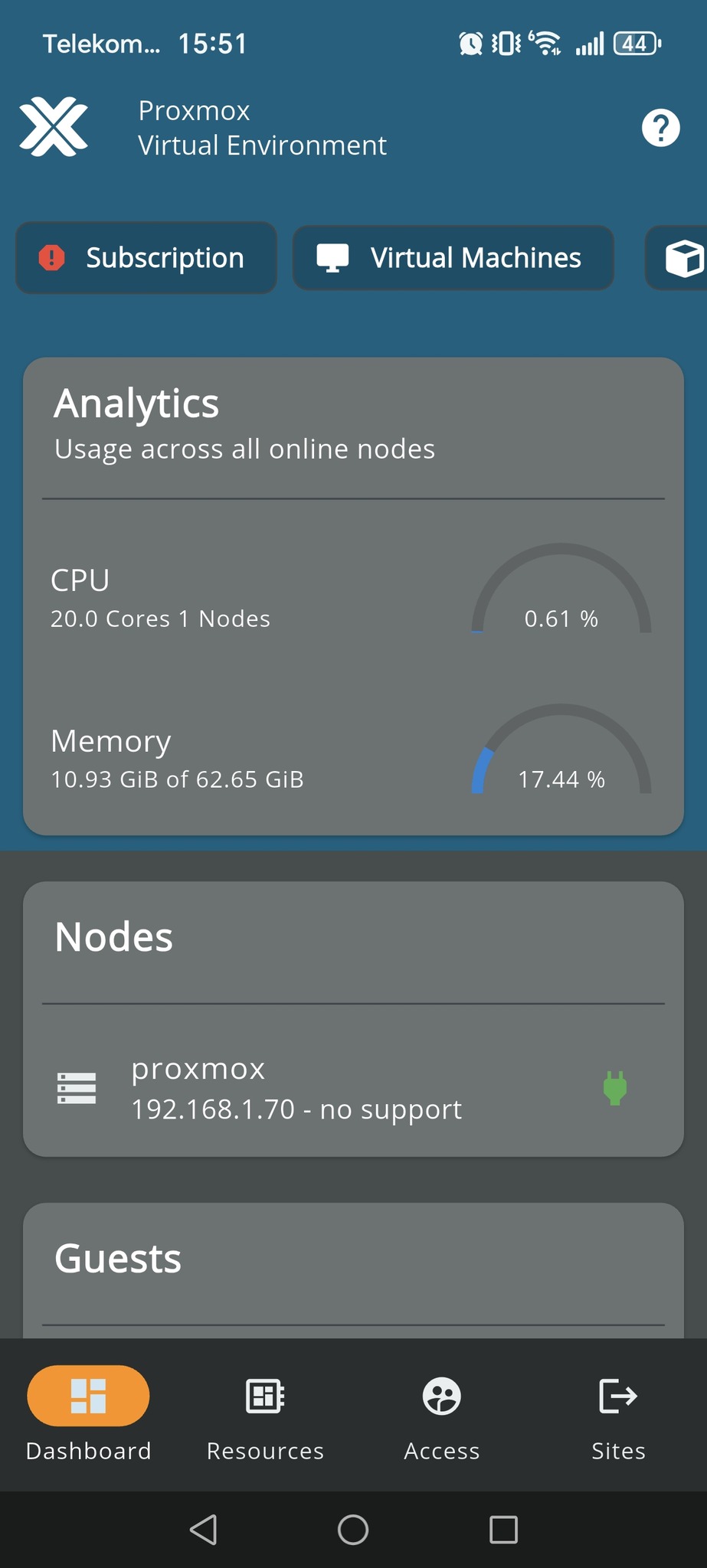Tap the Proxmox X logo

point(54,127)
